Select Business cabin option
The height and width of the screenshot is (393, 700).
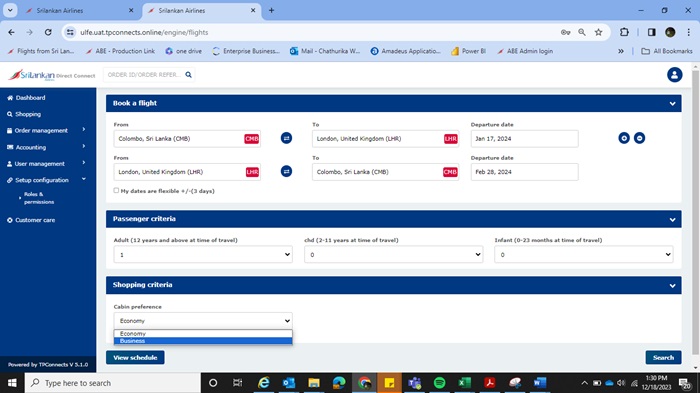203,341
